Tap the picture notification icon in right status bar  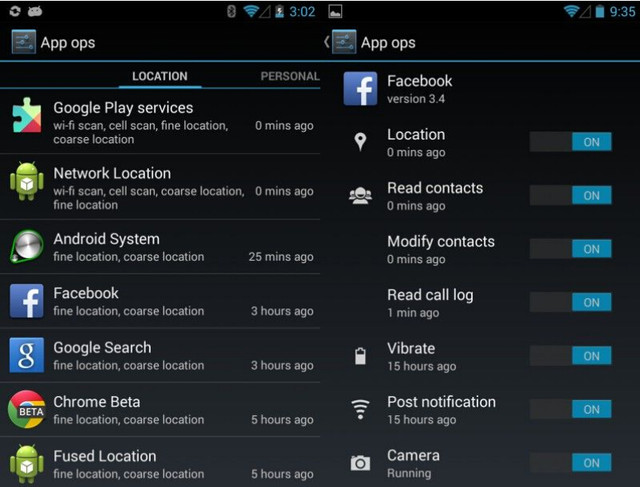pos(335,11)
